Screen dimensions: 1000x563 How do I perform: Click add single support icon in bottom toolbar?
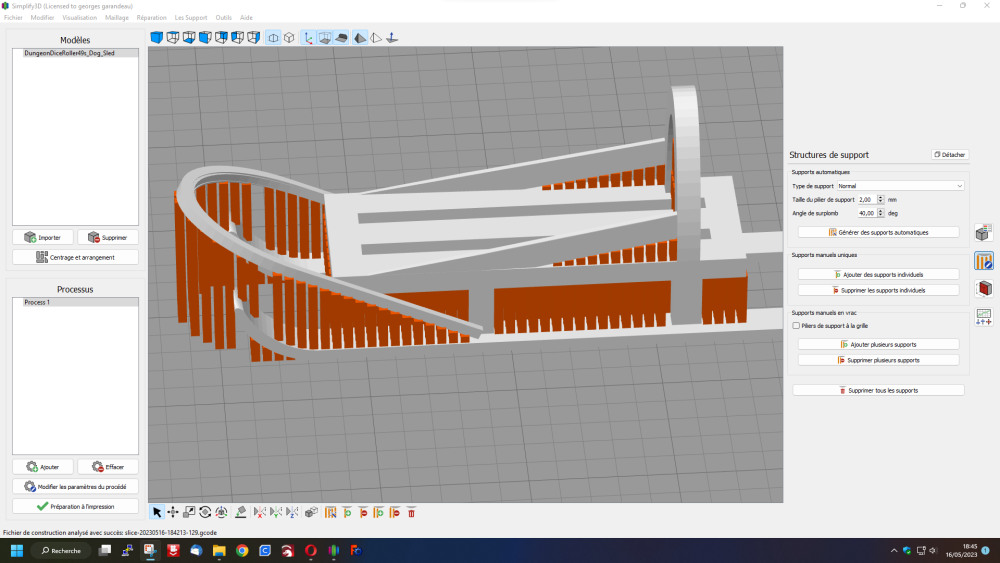coord(347,512)
